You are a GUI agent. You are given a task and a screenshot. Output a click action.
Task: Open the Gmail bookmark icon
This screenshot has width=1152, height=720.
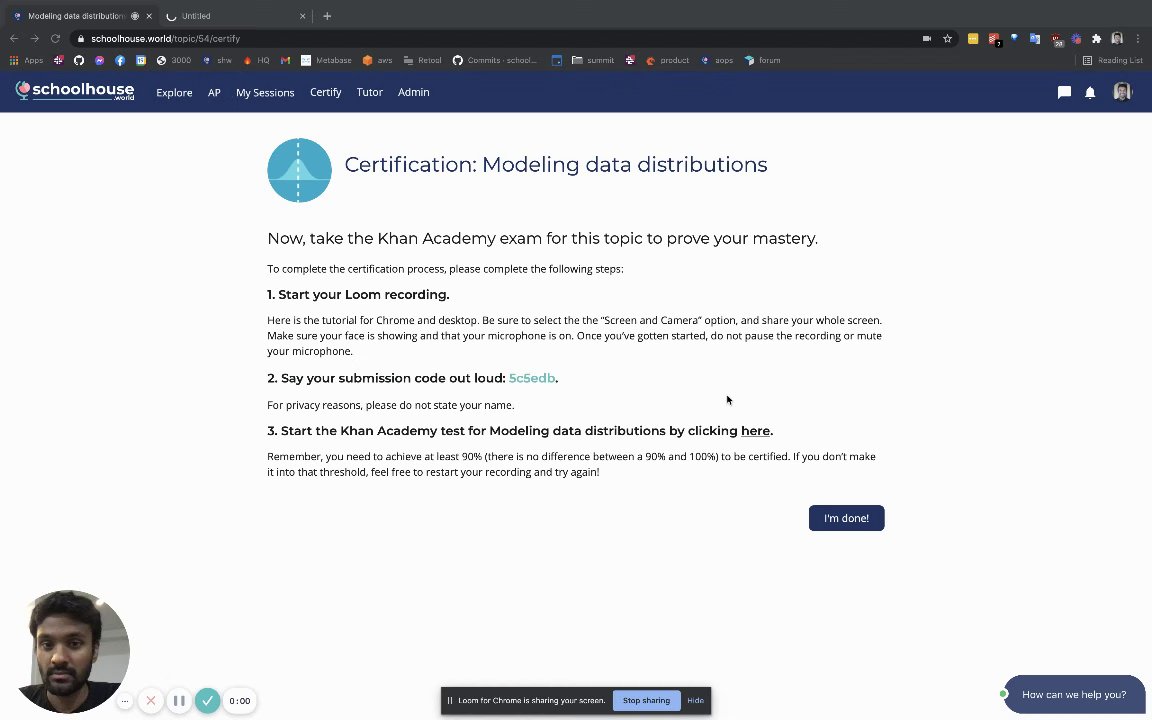pyautogui.click(x=285, y=60)
